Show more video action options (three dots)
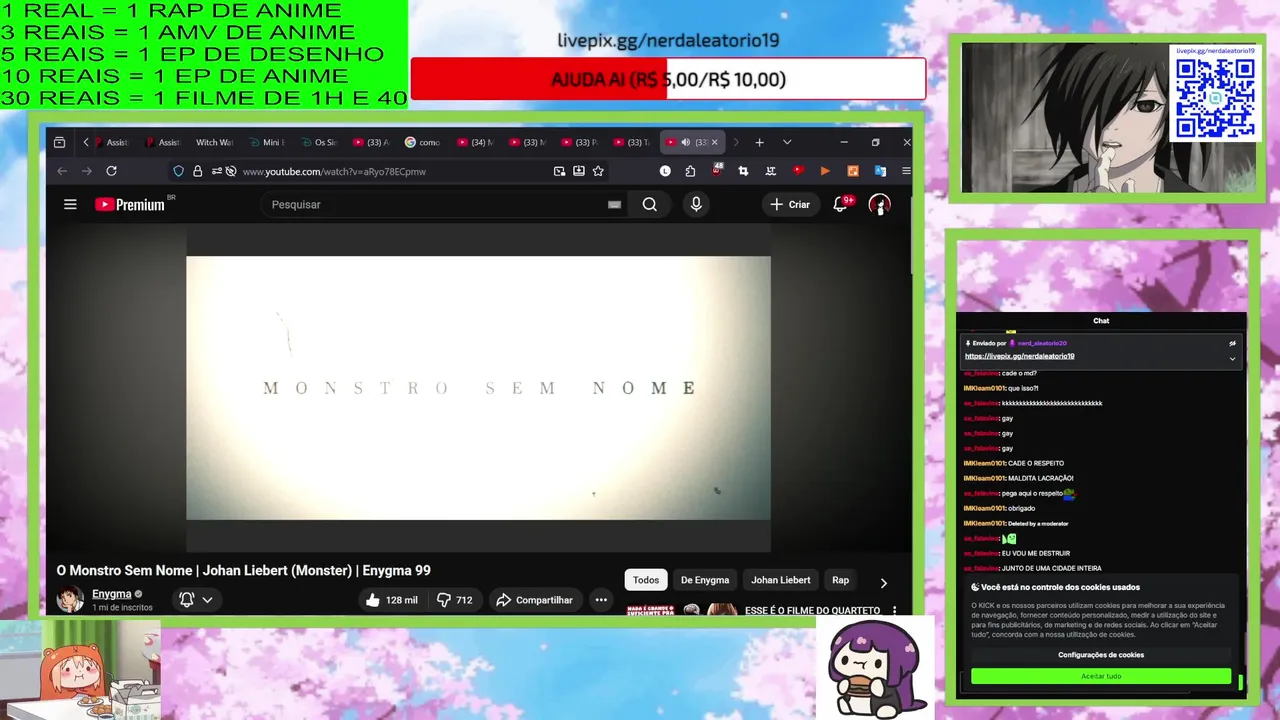Image resolution: width=1280 pixels, height=720 pixels. point(601,600)
